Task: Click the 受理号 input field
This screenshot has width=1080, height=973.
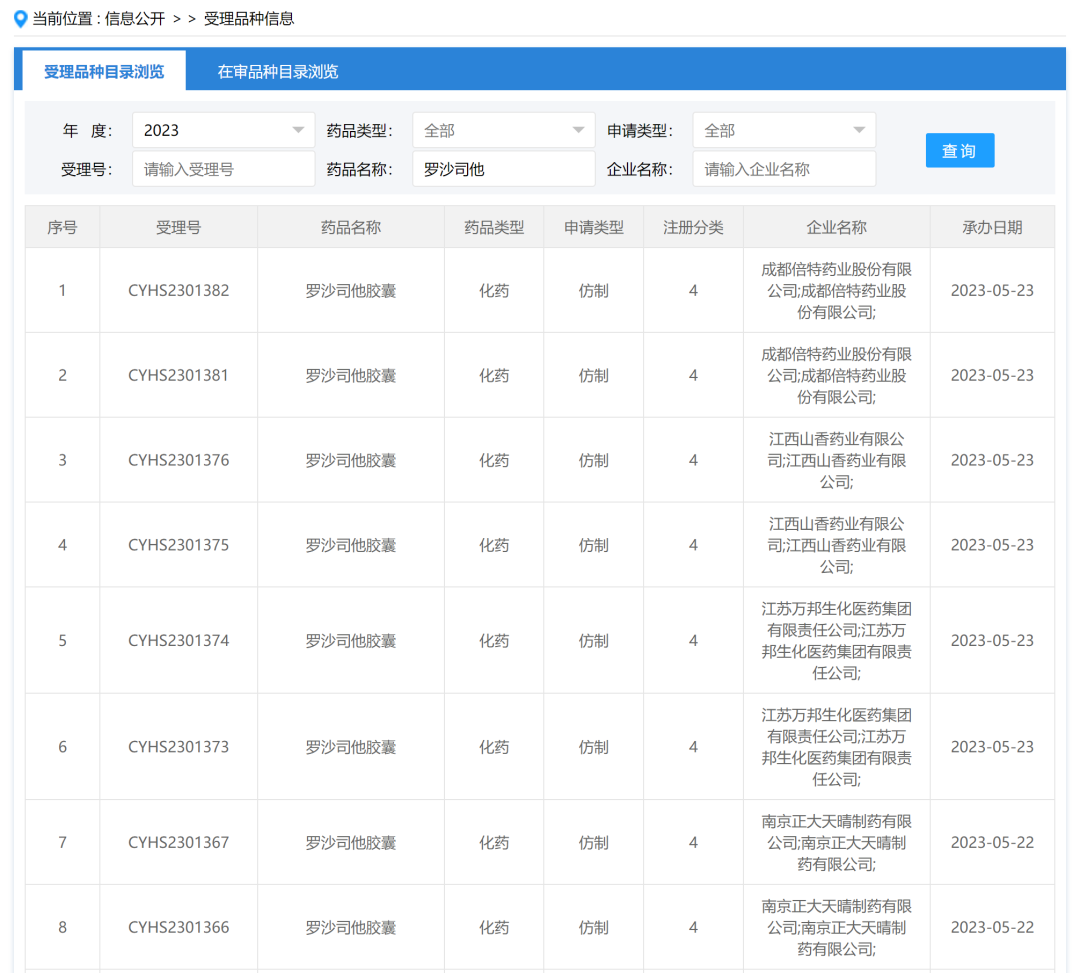Action: click(223, 169)
